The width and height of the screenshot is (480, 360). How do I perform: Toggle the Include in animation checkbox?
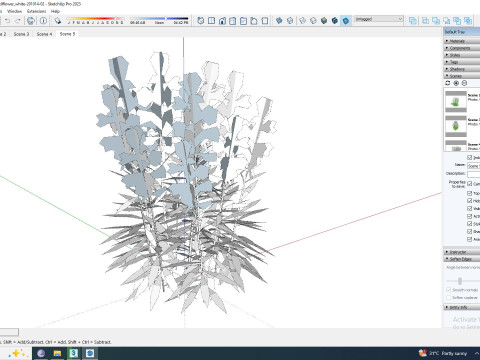pyautogui.click(x=470, y=157)
